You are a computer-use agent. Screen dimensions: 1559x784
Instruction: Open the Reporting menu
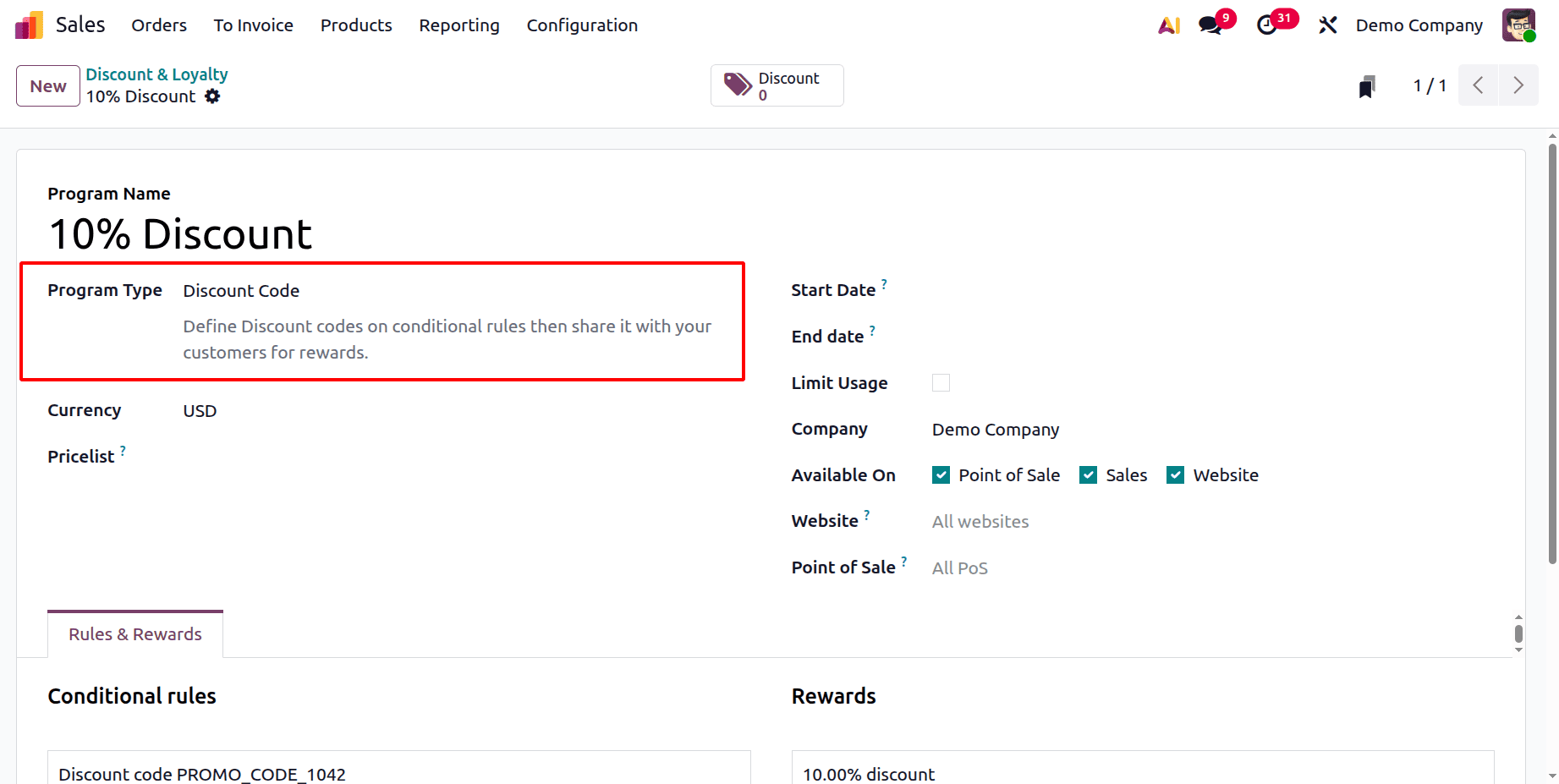coord(459,25)
